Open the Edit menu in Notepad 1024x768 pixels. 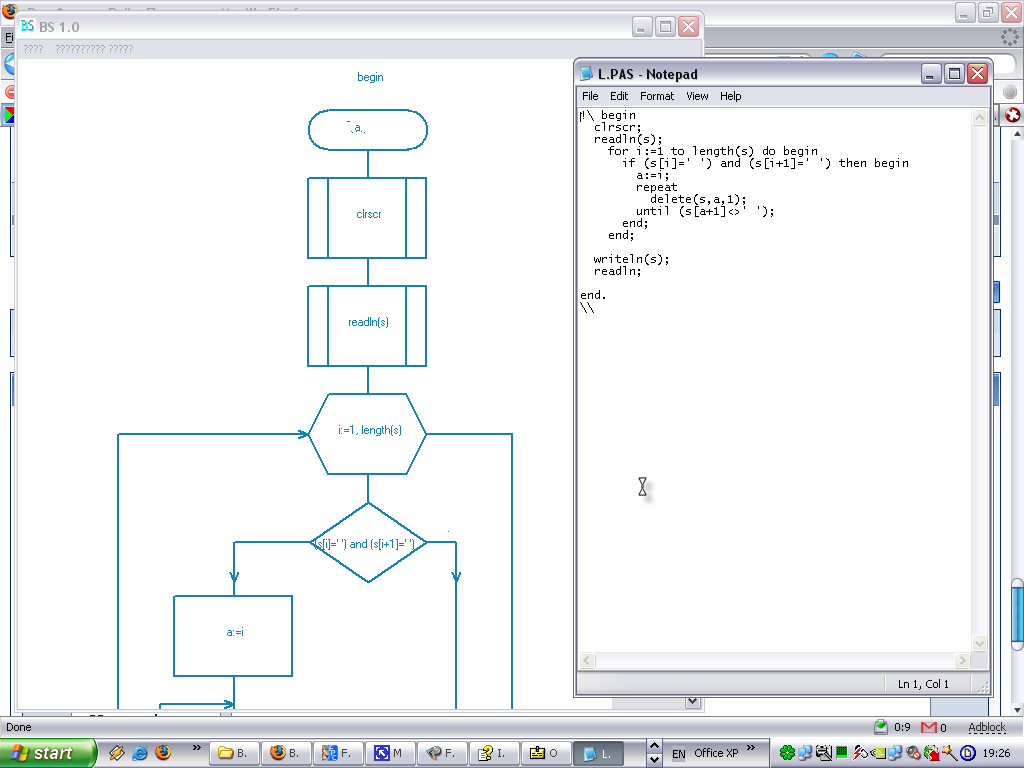619,96
